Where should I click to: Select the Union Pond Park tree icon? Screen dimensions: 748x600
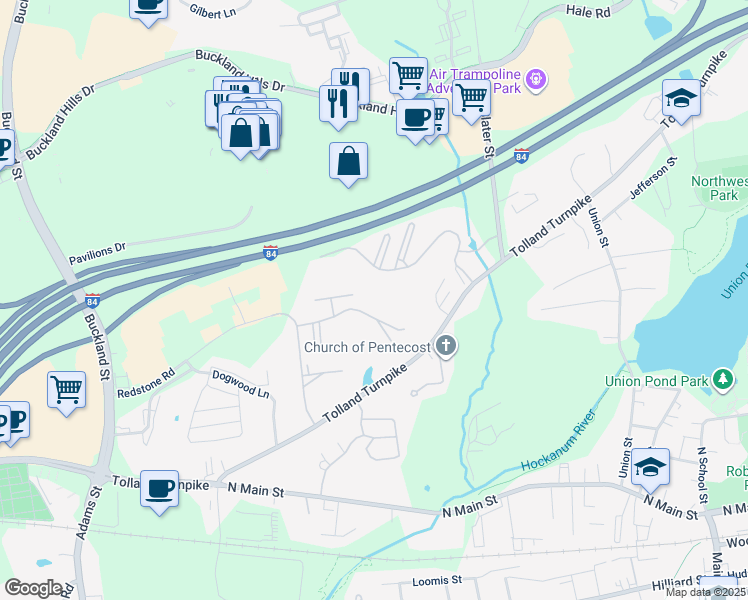click(723, 380)
